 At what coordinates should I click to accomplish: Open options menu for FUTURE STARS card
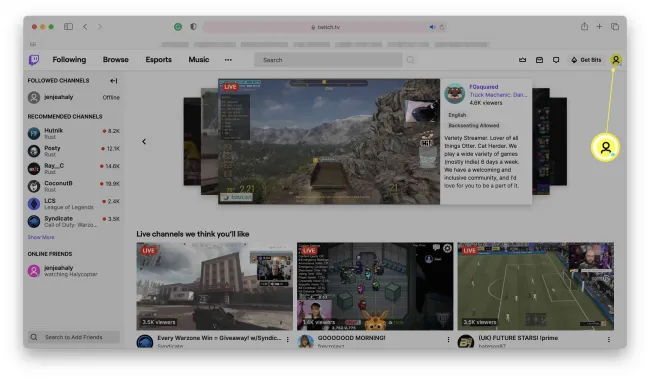[609, 340]
